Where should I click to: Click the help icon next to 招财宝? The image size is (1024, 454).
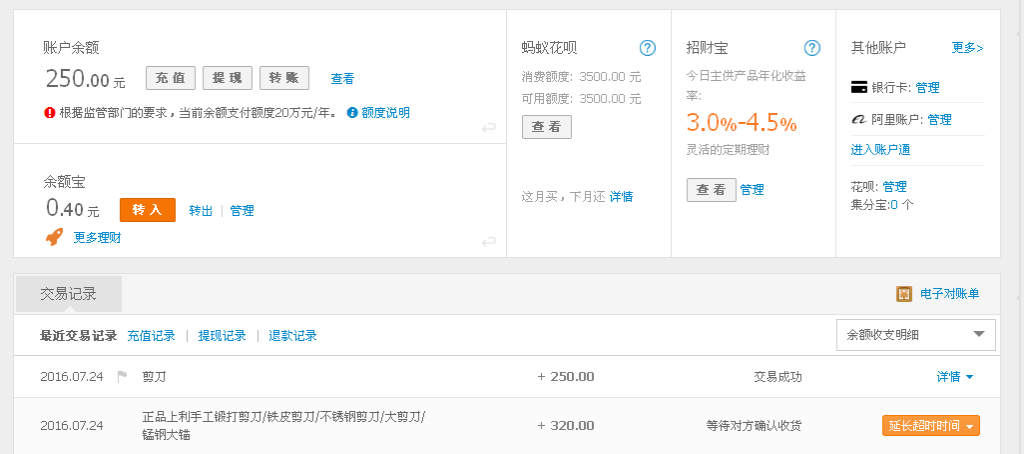pyautogui.click(x=812, y=48)
